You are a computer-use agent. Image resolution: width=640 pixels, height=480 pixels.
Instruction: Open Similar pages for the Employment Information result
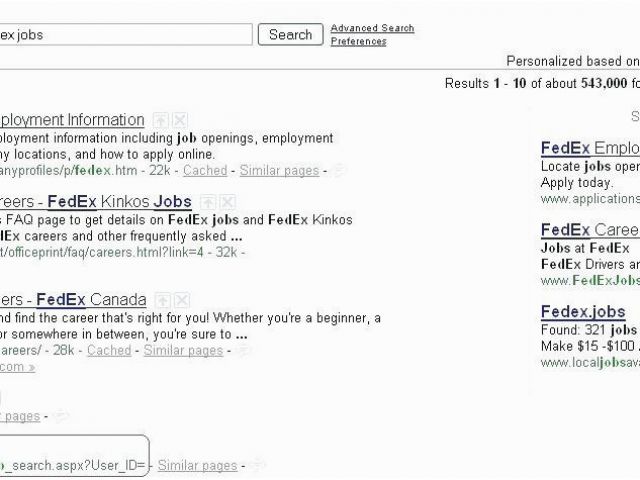point(279,170)
